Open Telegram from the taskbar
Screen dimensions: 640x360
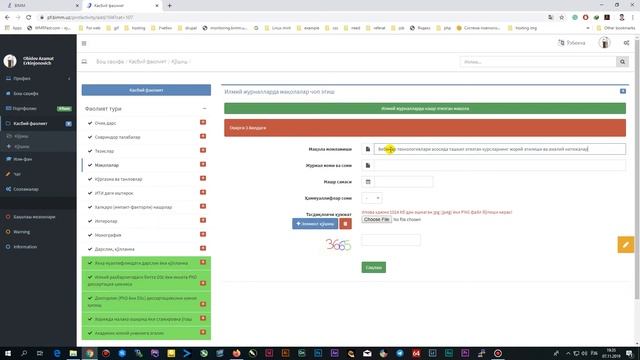pyautogui.click(x=400, y=353)
